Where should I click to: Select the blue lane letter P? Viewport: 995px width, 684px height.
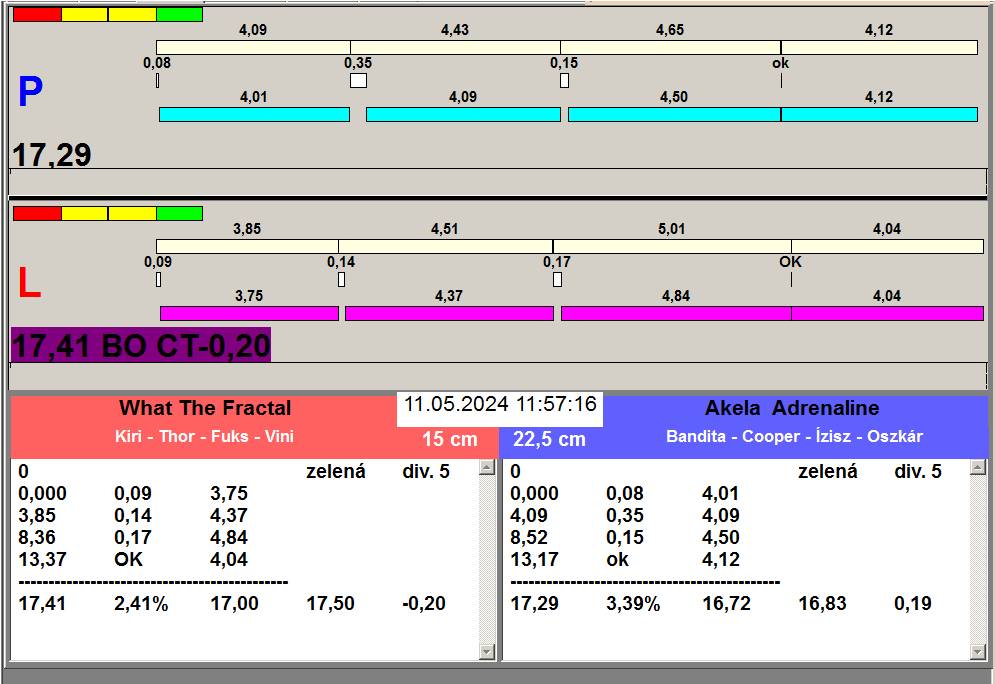(x=30, y=92)
